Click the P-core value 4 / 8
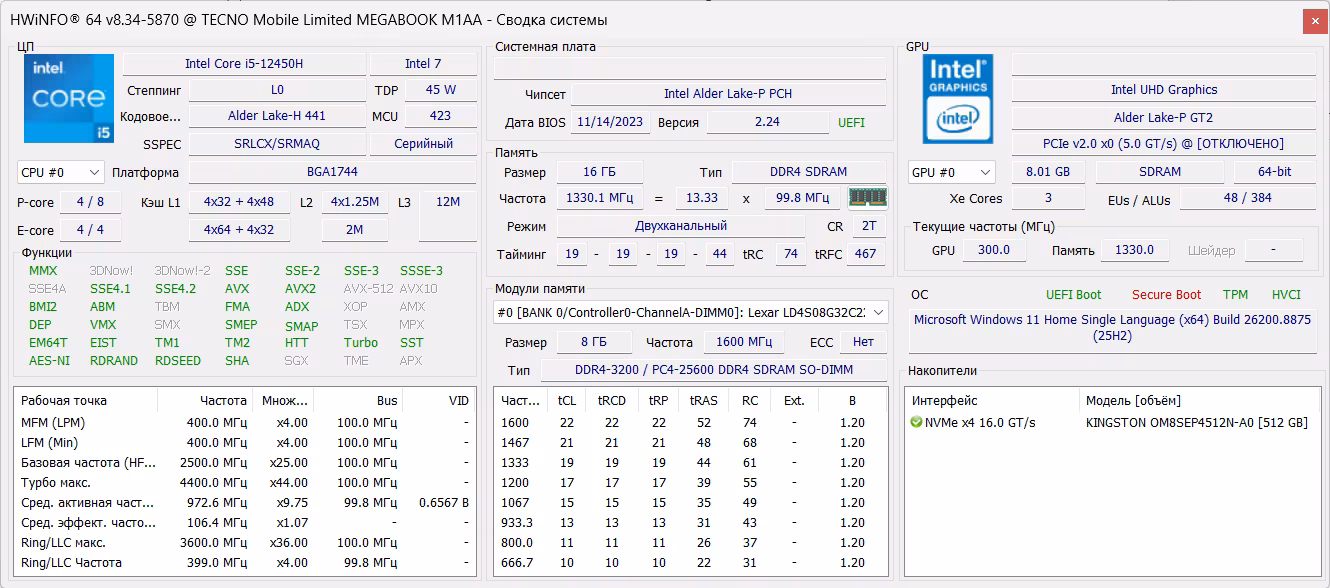The width and height of the screenshot is (1330, 588). (x=90, y=202)
